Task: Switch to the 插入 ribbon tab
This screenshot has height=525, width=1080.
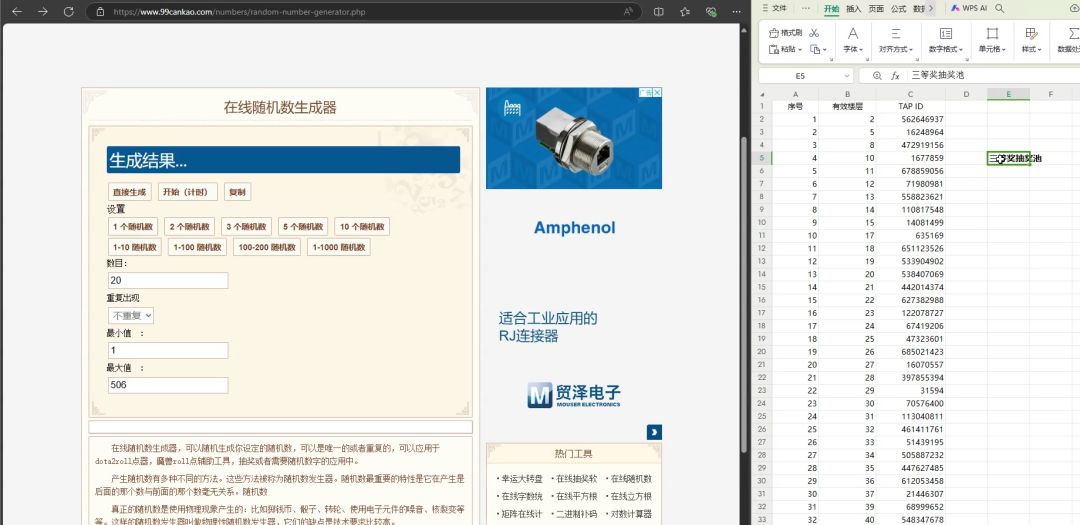Action: pyautogui.click(x=853, y=8)
